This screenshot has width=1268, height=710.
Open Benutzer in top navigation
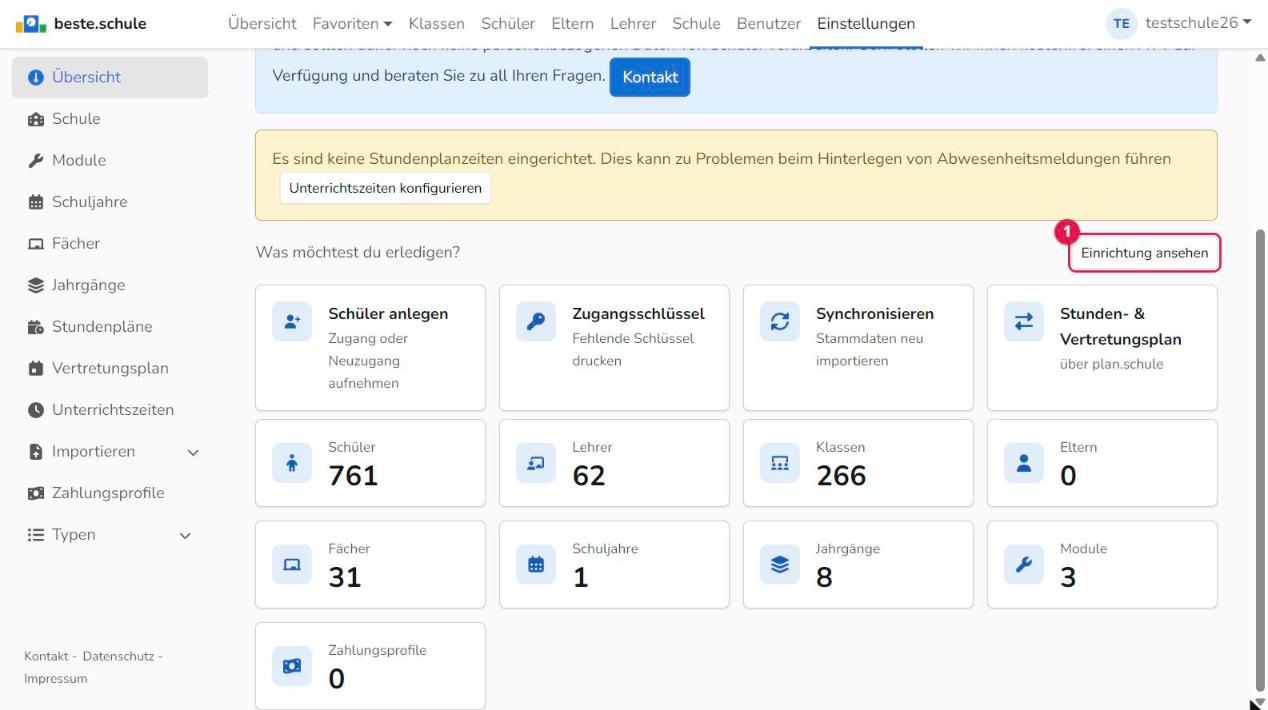[x=769, y=23]
